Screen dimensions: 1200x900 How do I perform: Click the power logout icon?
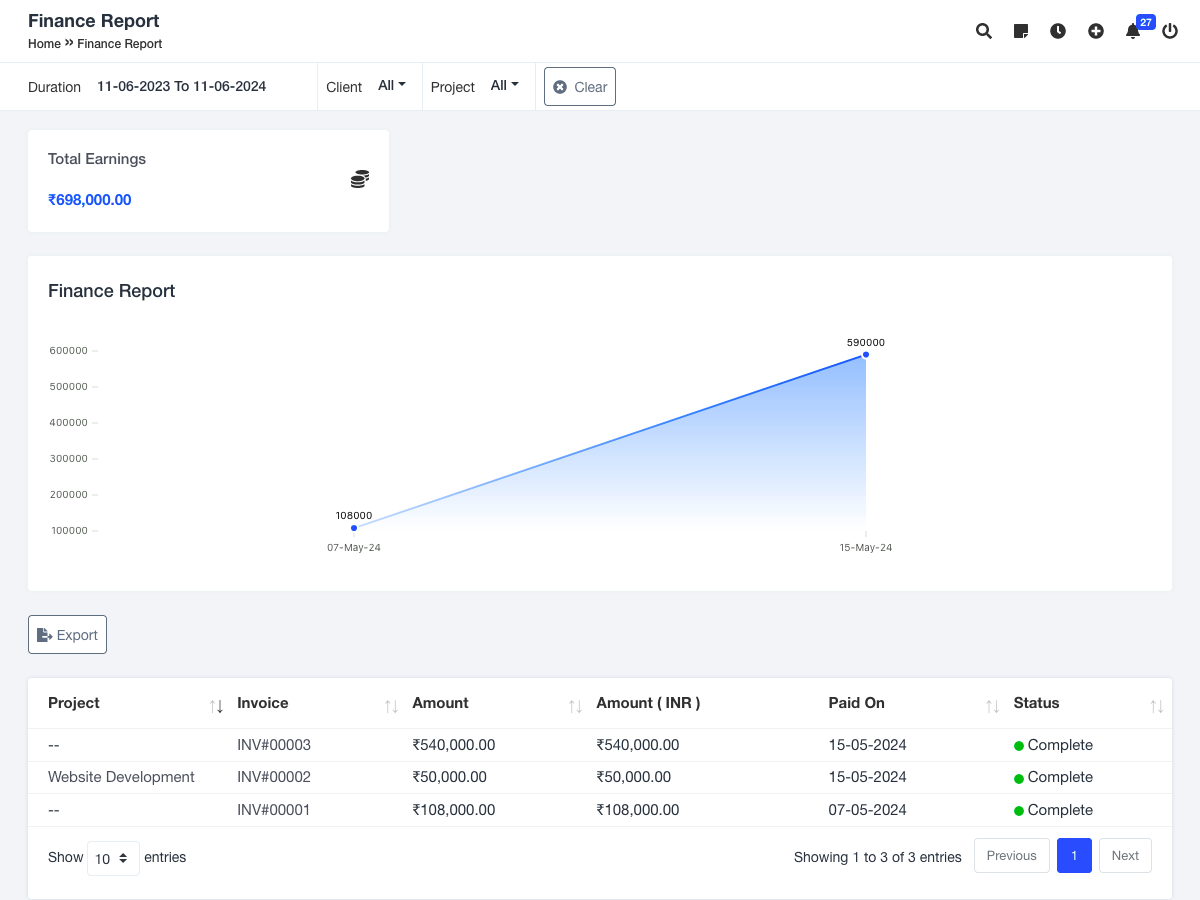point(1170,31)
